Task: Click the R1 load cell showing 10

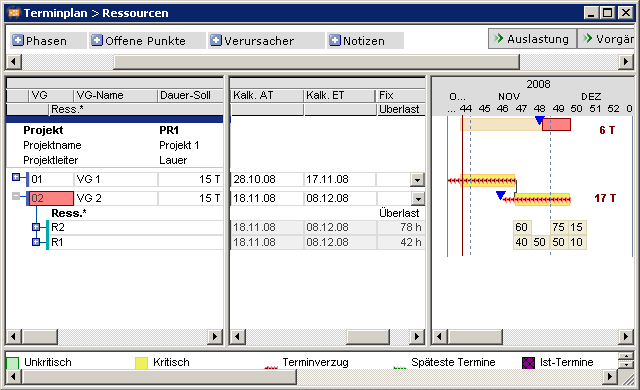Action: pyautogui.click(x=577, y=242)
